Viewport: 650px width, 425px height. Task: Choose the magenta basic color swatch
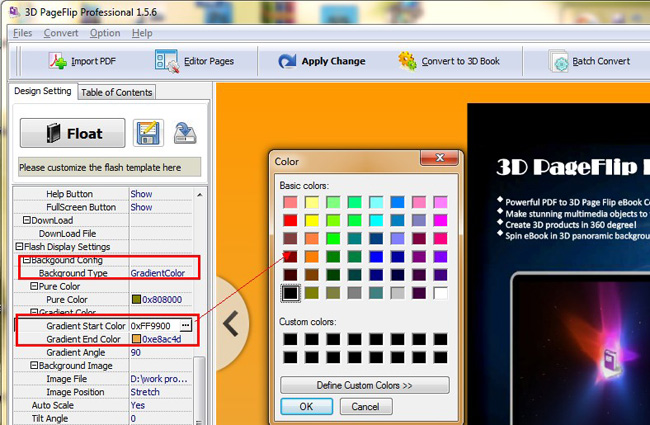[440, 220]
